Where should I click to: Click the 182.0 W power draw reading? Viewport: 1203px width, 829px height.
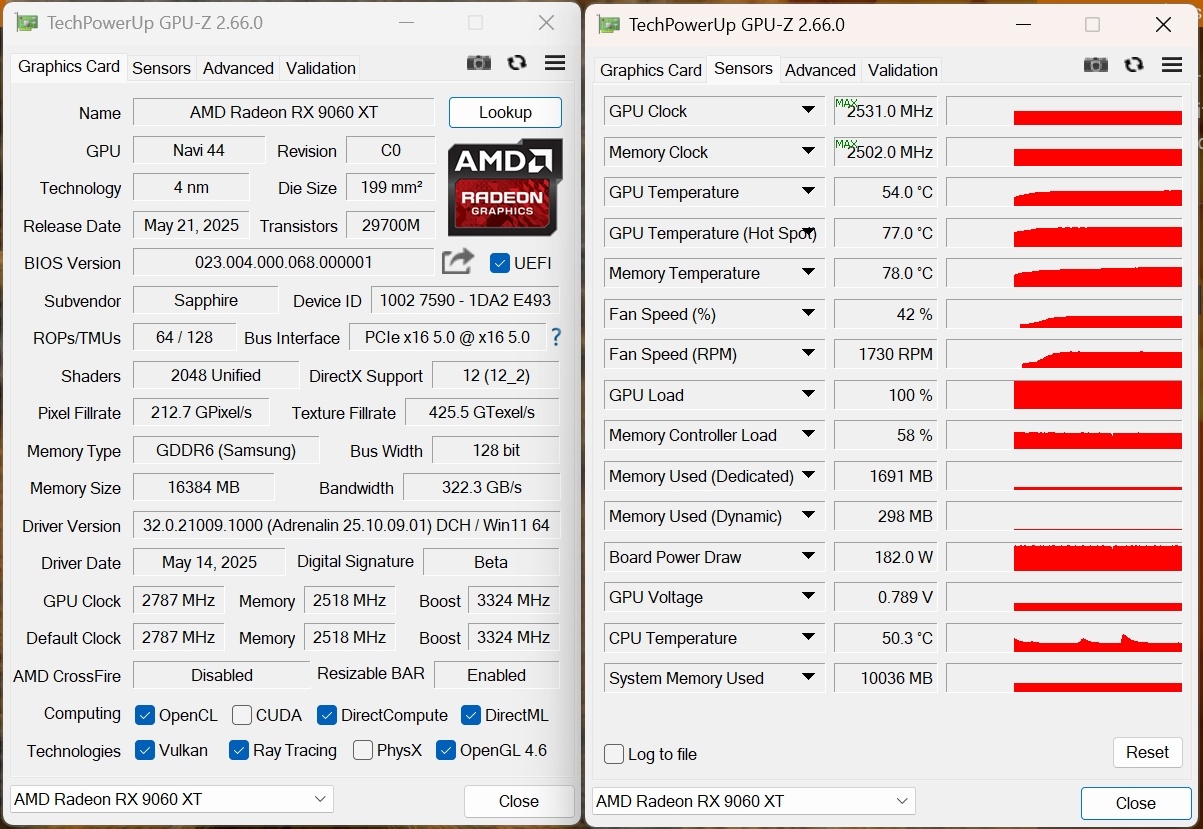pos(885,557)
